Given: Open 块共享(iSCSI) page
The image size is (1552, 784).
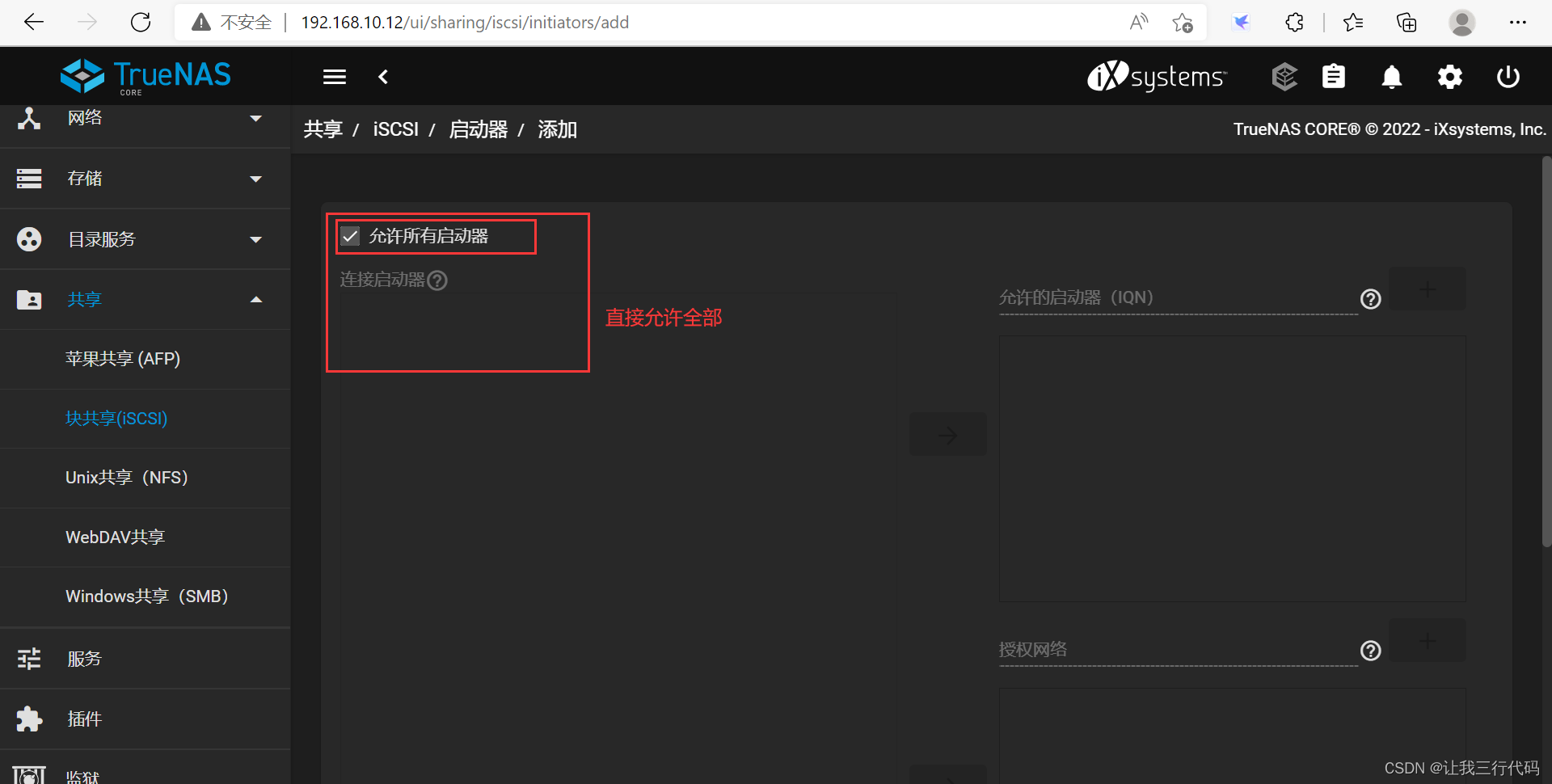Looking at the screenshot, I should [145, 419].
